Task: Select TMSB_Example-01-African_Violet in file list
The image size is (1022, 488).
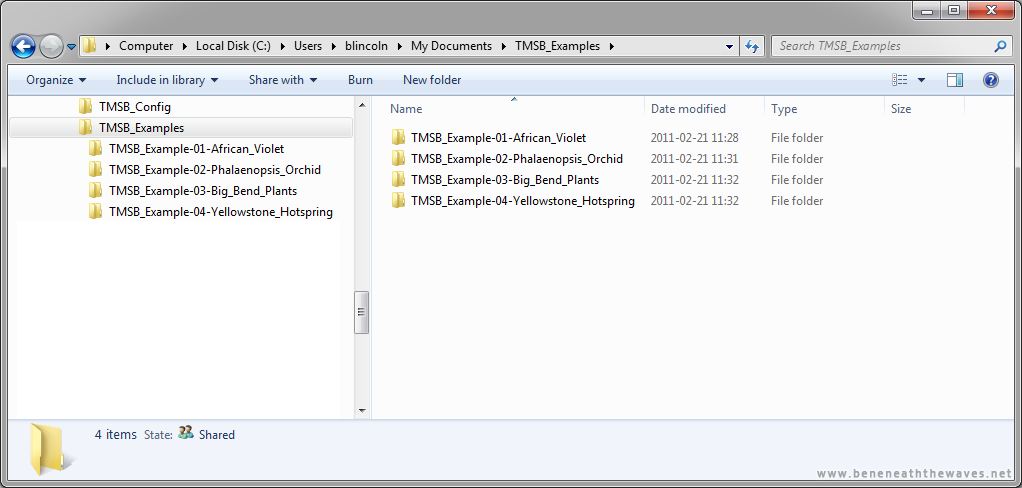Action: pos(498,138)
